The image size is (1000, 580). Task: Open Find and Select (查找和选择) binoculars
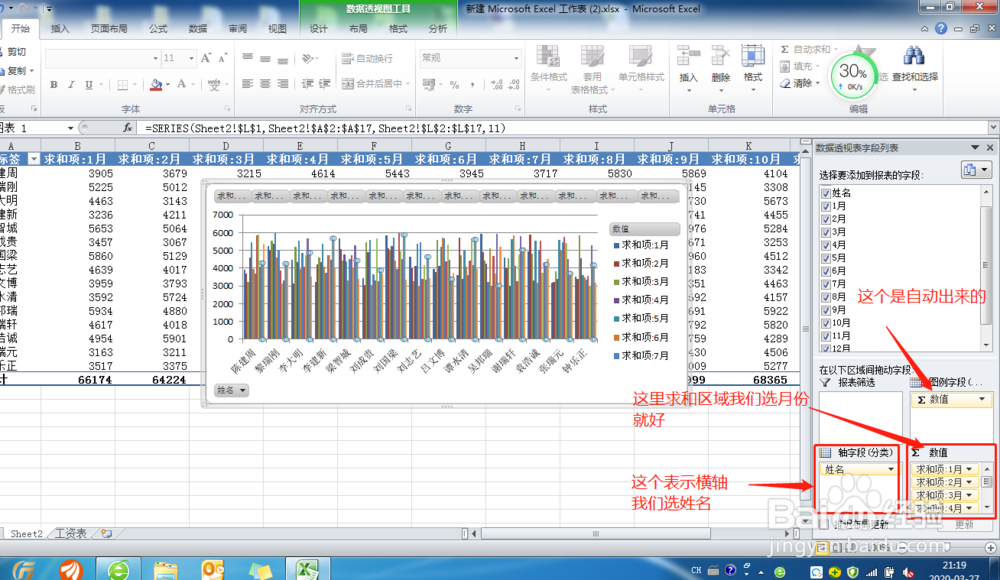point(914,56)
